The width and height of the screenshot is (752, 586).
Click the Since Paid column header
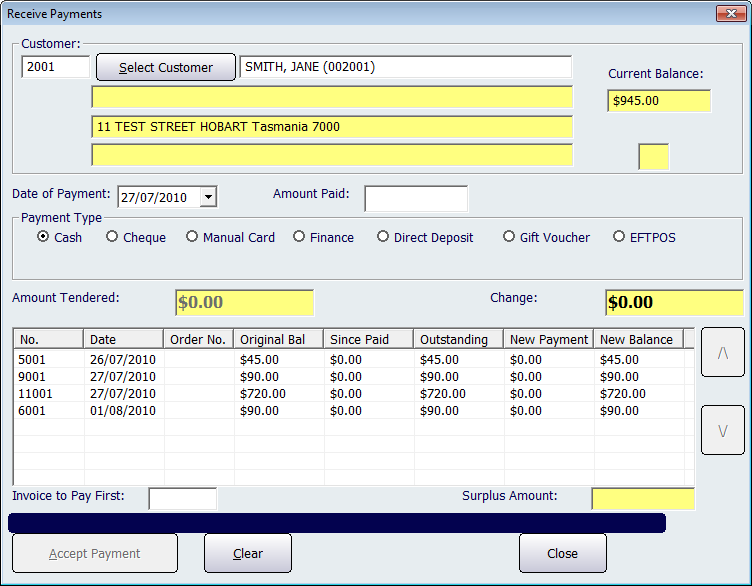pos(369,339)
